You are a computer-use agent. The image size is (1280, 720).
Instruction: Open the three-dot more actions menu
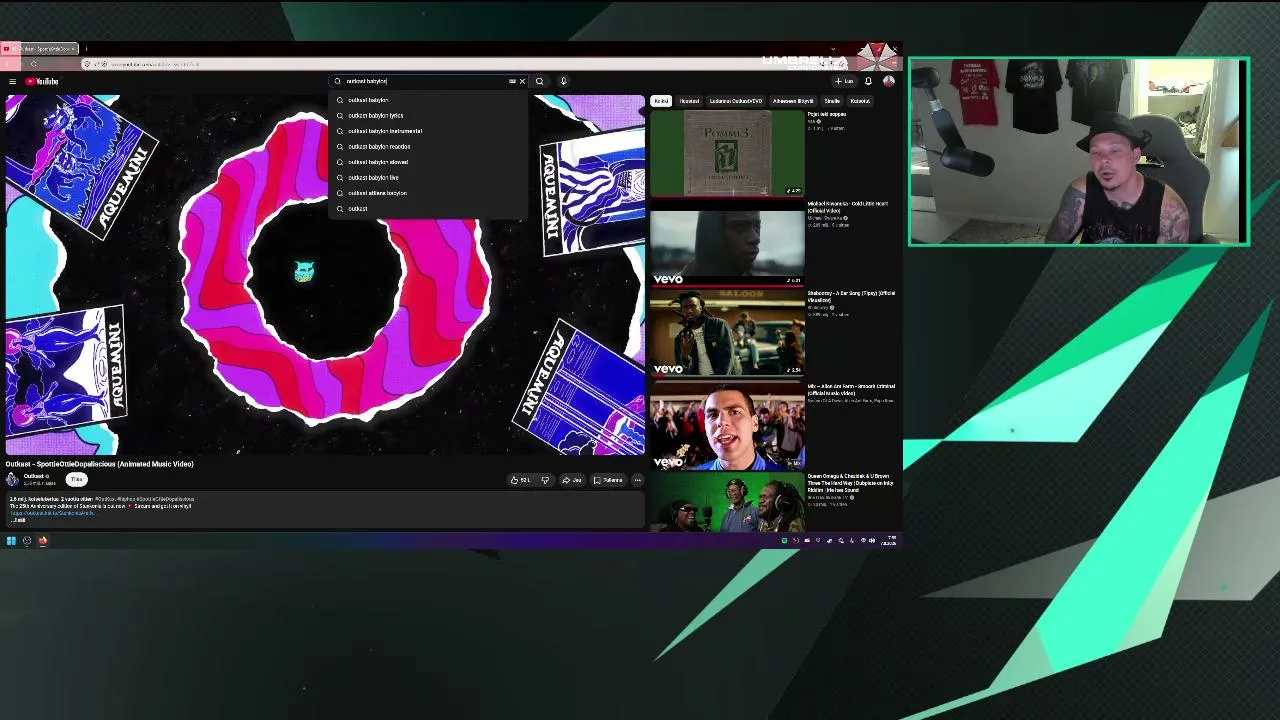coord(637,480)
